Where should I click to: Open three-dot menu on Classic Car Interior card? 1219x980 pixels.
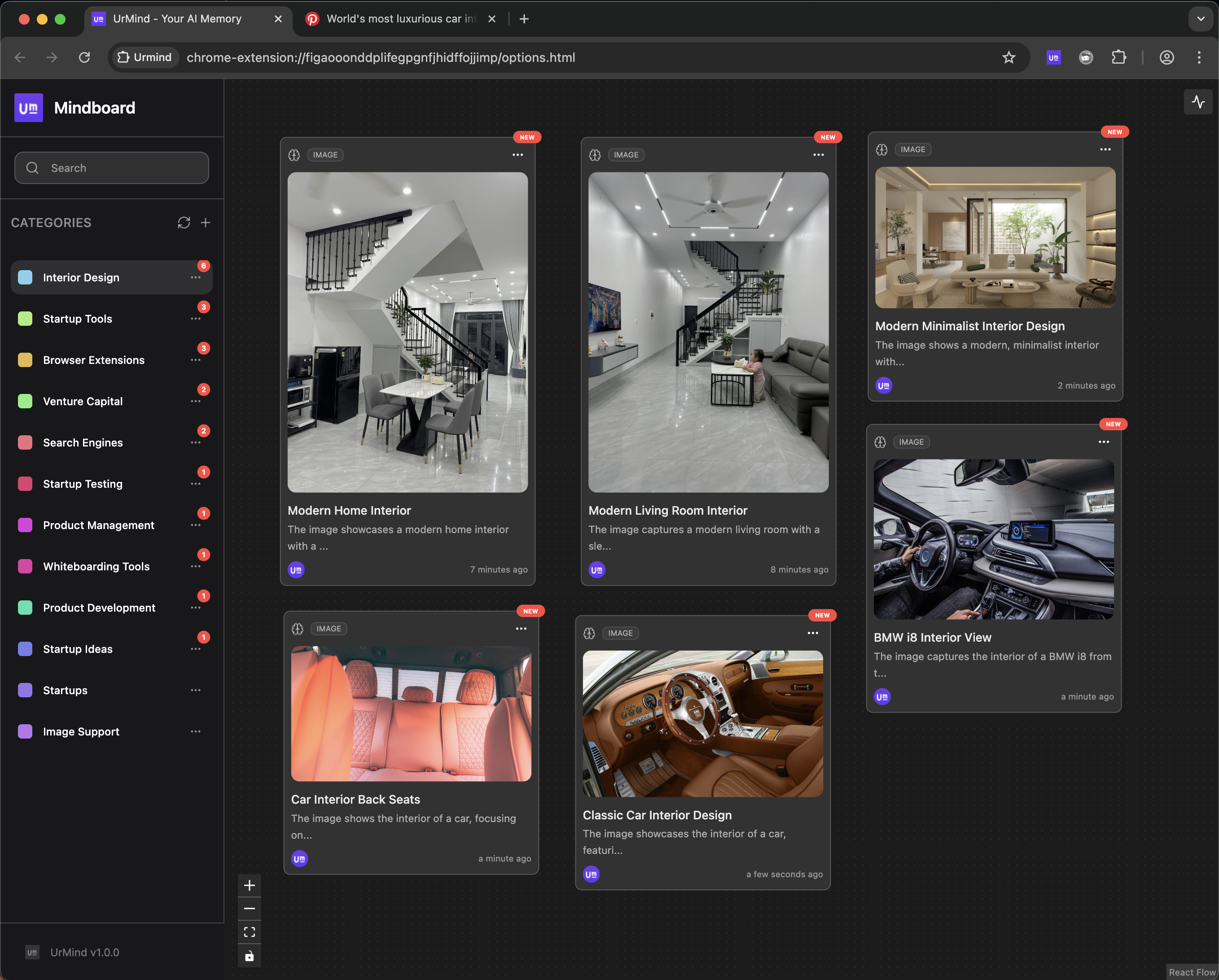812,633
